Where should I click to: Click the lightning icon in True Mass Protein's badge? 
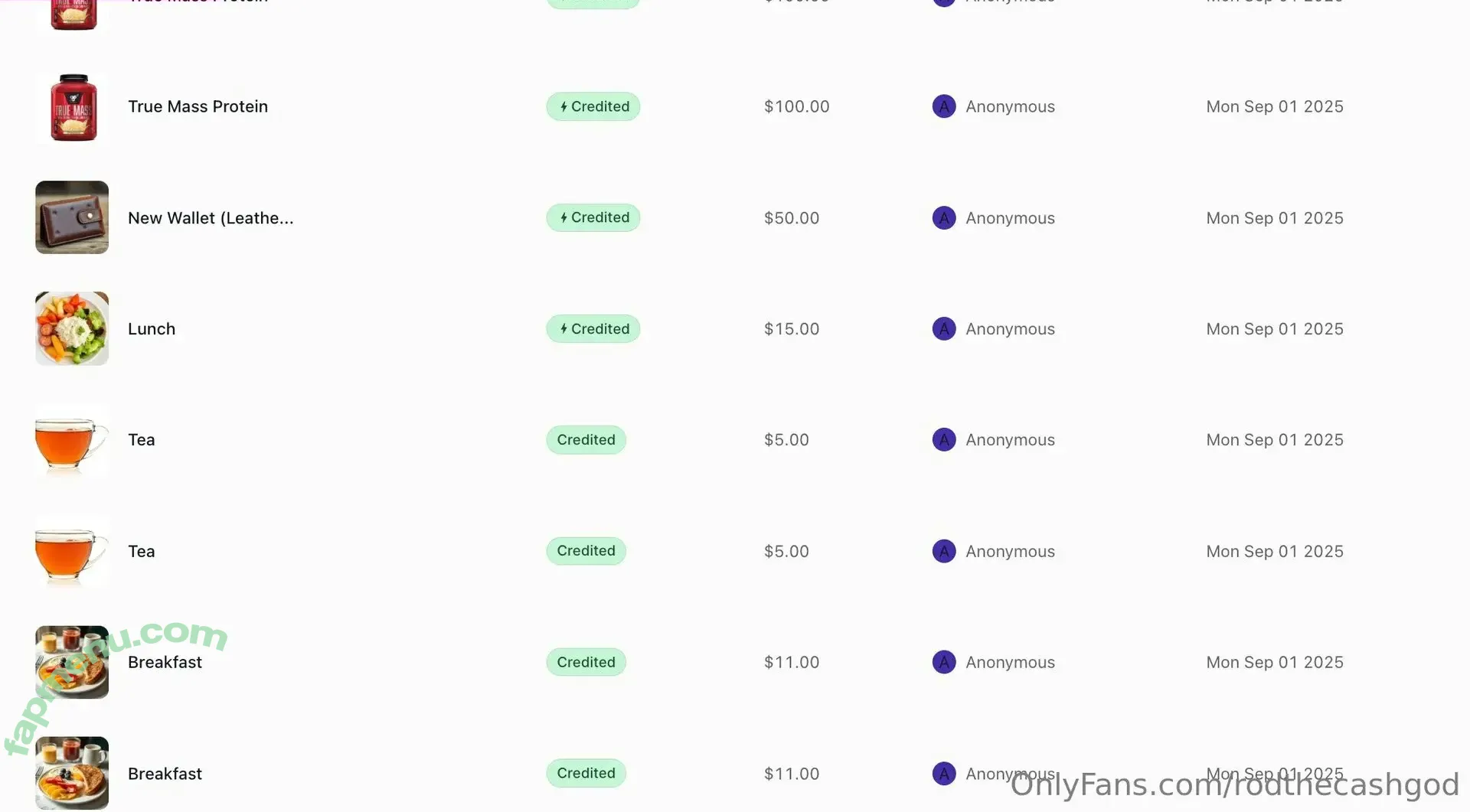[563, 106]
